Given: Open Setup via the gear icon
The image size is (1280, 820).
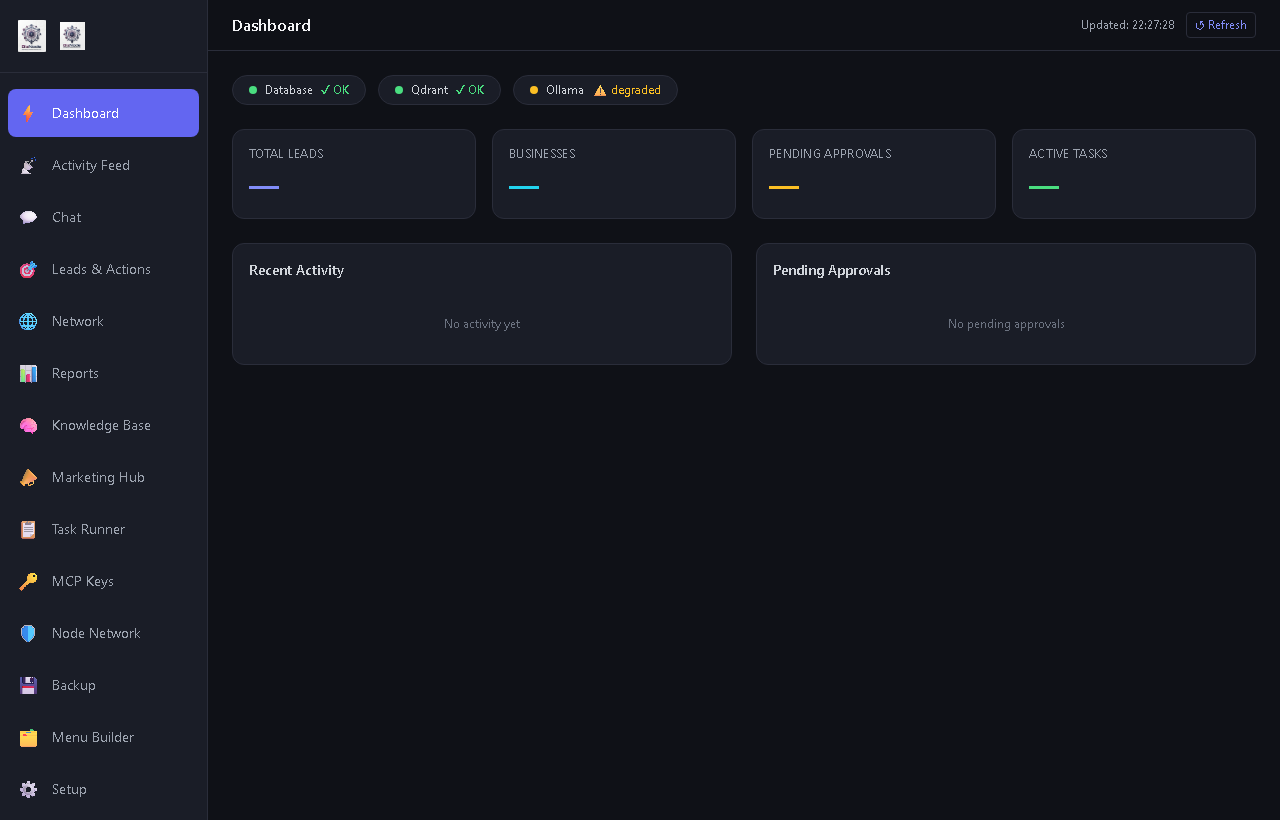Looking at the screenshot, I should pos(29,789).
